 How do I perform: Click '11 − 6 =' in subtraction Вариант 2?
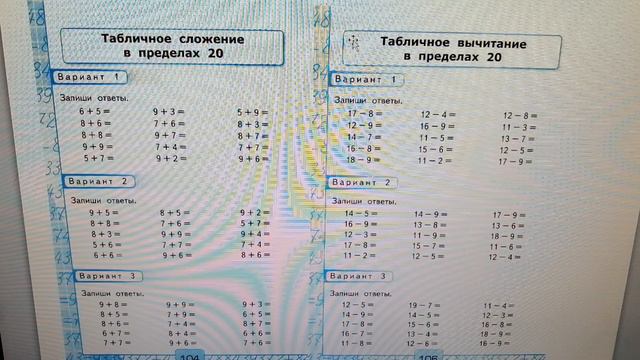pyautogui.click(x=506, y=247)
